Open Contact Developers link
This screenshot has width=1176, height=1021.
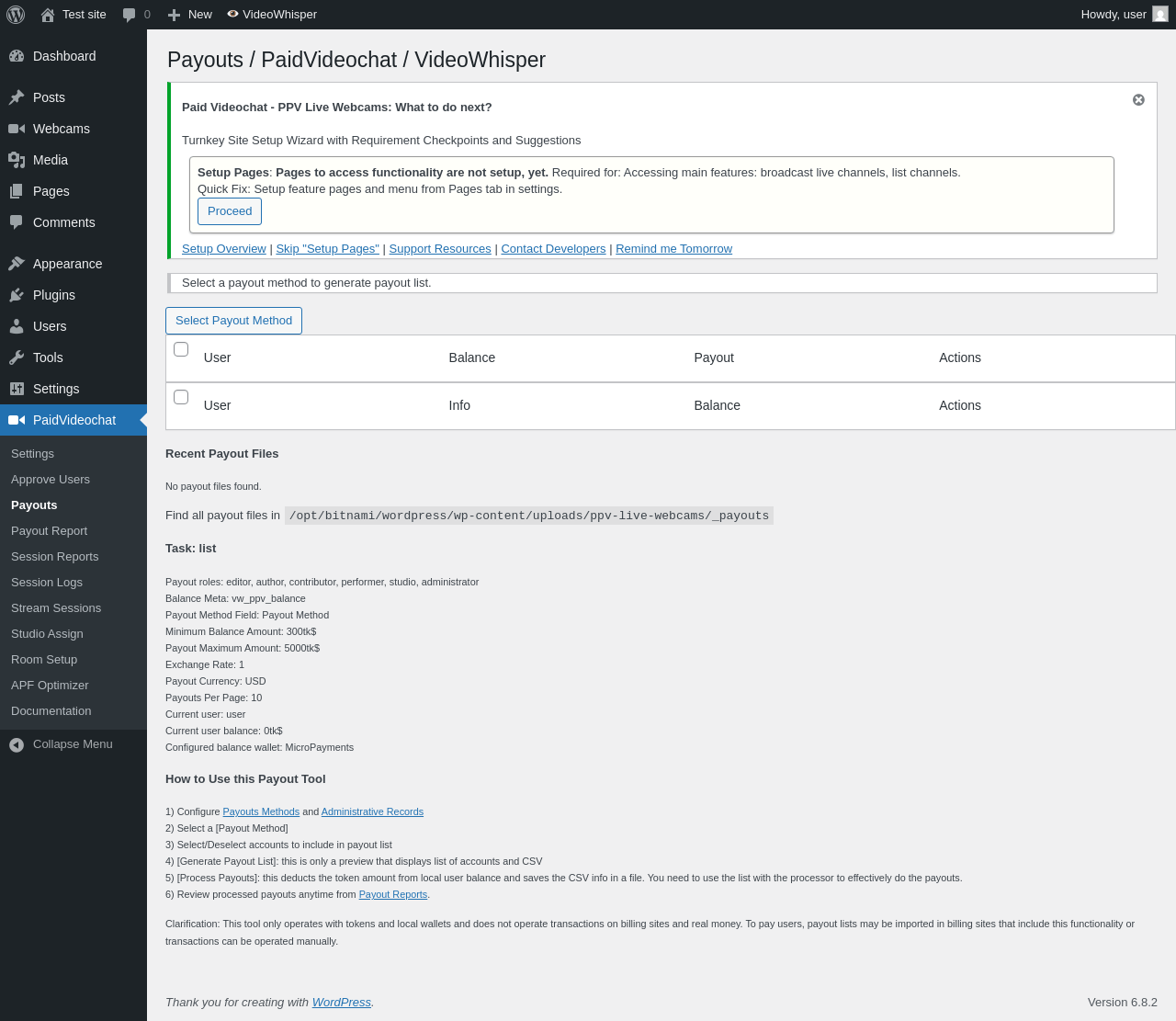coord(553,249)
